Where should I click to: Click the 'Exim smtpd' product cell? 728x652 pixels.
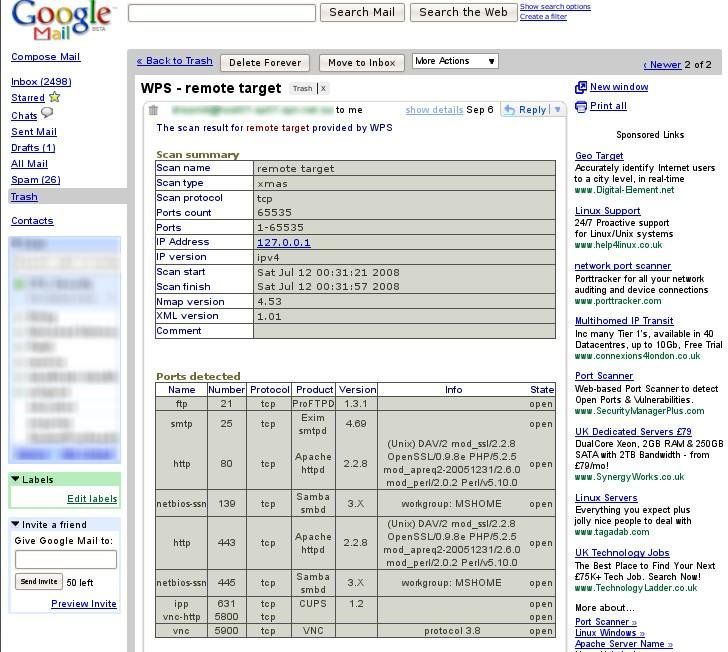313,424
